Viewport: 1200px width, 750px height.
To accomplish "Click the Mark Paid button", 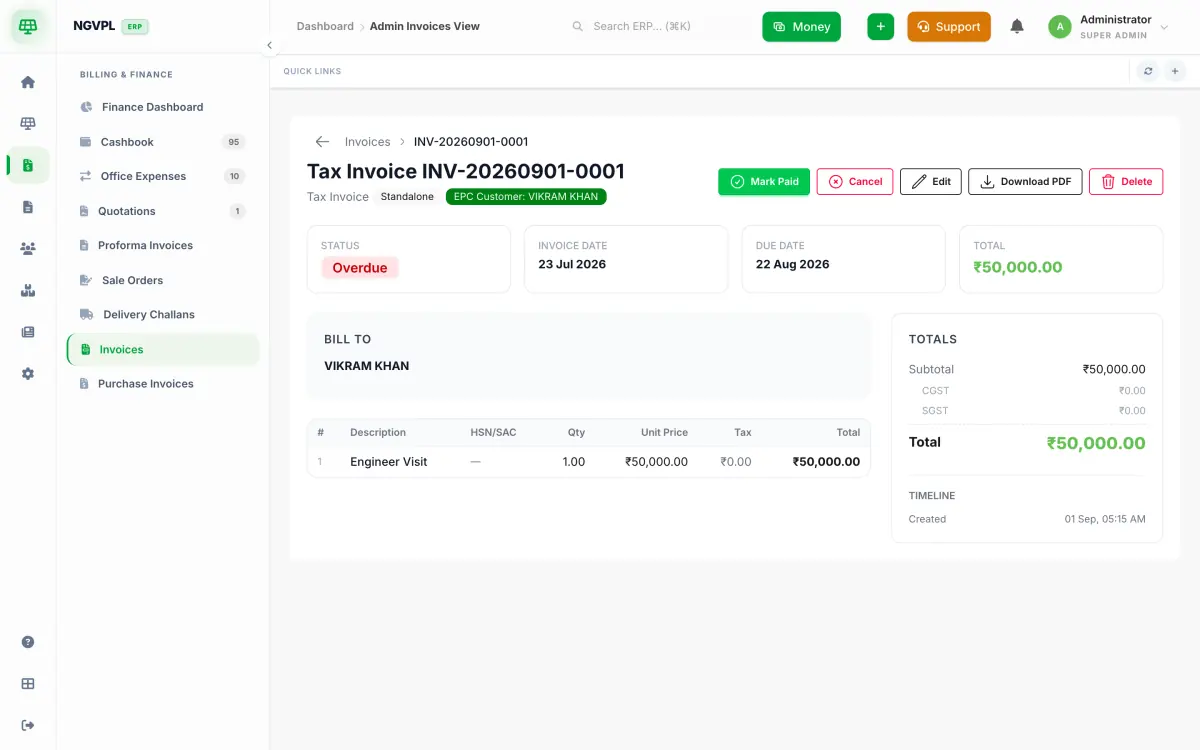I will click(x=764, y=181).
